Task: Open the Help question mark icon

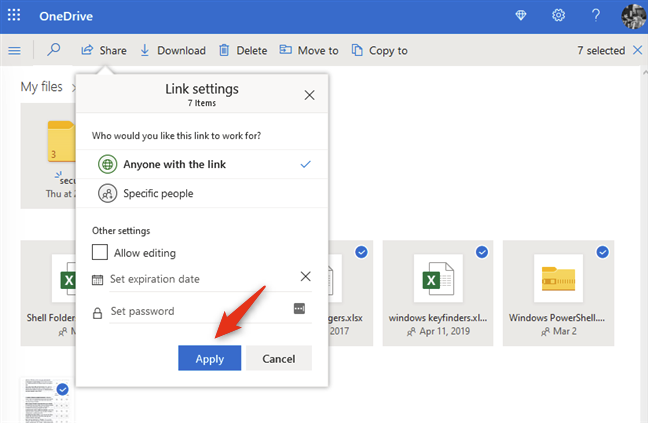Action: click(x=596, y=16)
